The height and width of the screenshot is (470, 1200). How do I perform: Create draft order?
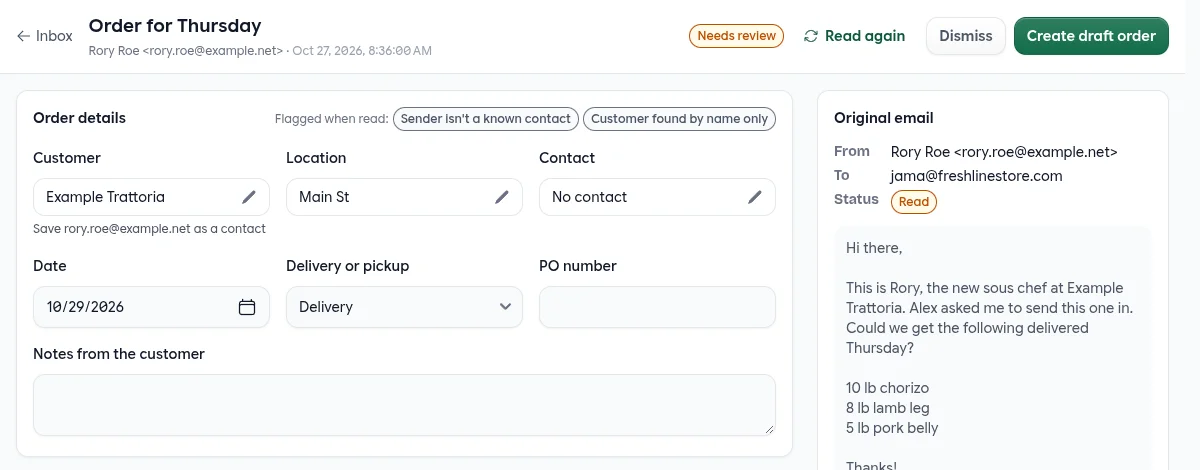[x=1091, y=36]
